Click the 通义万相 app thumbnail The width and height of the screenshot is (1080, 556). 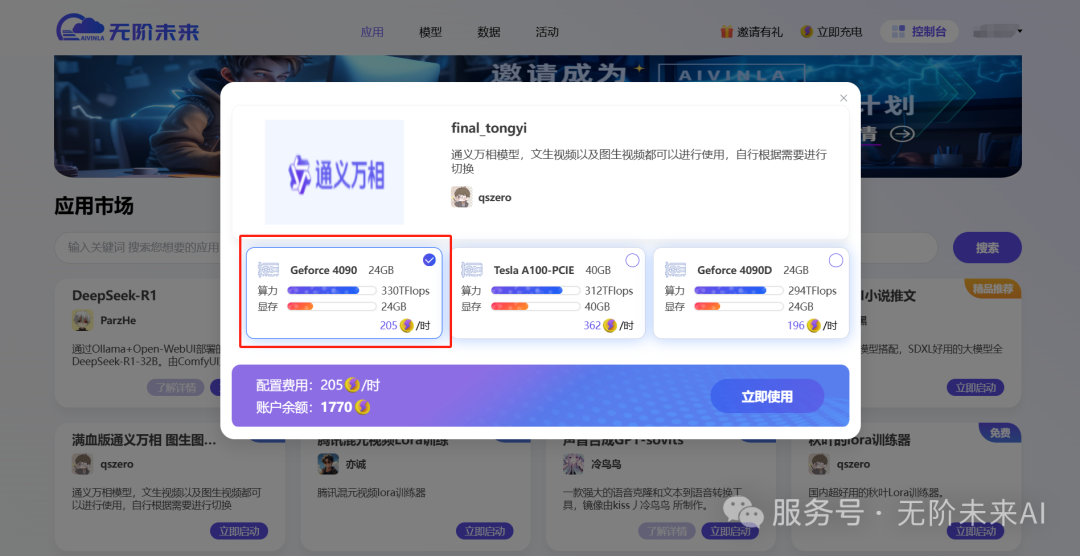click(x=334, y=172)
